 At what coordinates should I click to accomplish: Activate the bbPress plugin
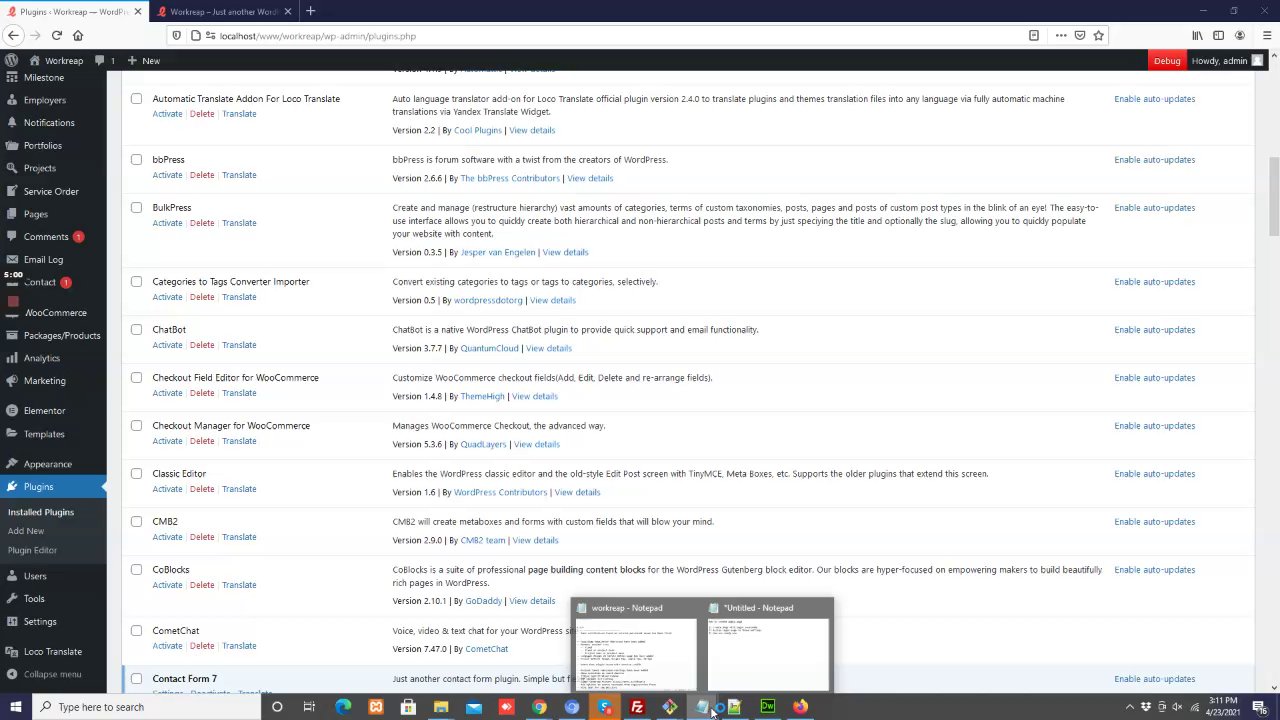[x=167, y=175]
